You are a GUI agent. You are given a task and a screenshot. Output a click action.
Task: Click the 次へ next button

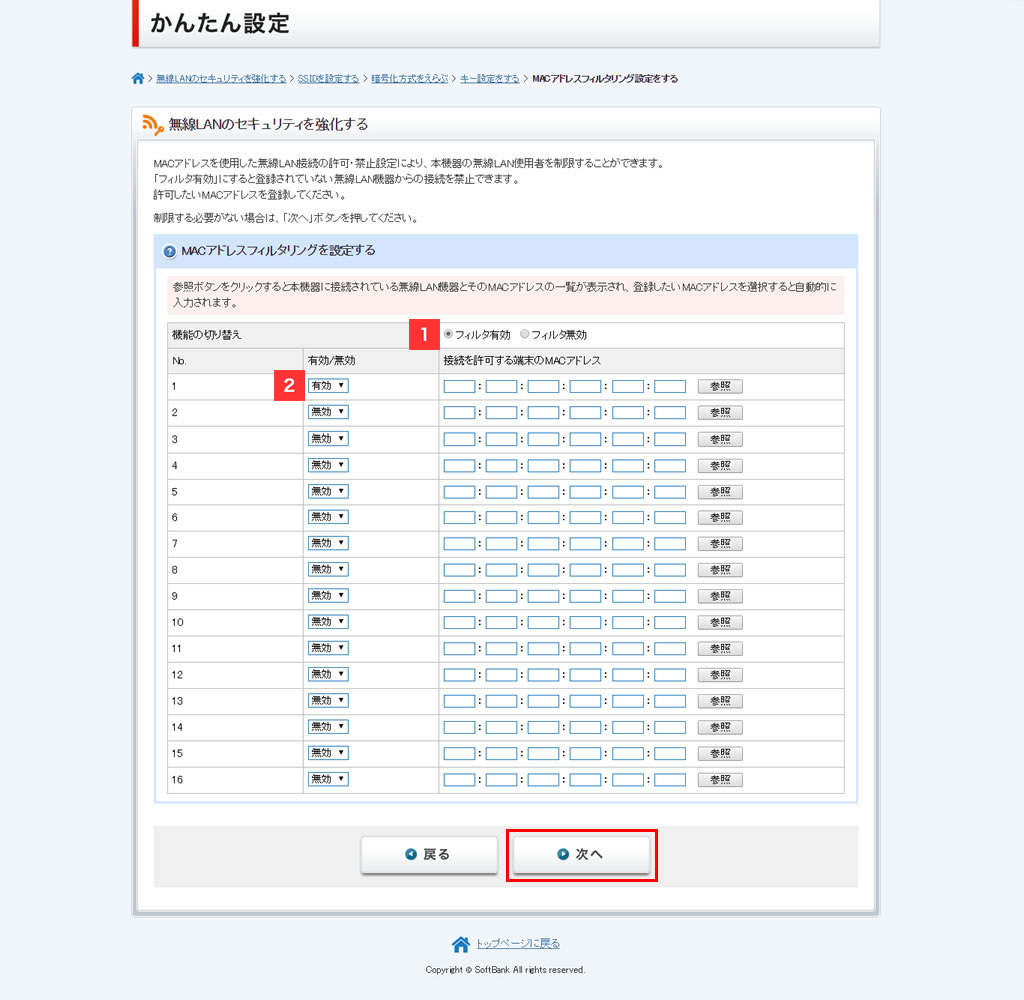pyautogui.click(x=581, y=854)
